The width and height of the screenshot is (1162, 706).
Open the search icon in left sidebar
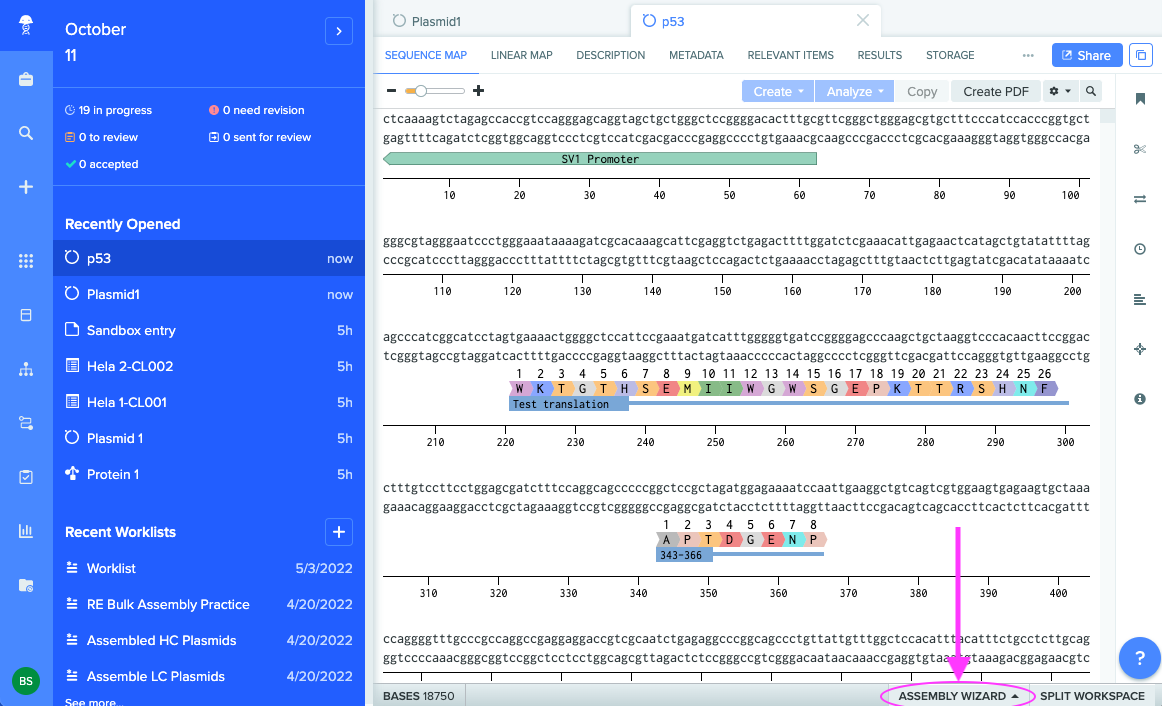click(26, 133)
